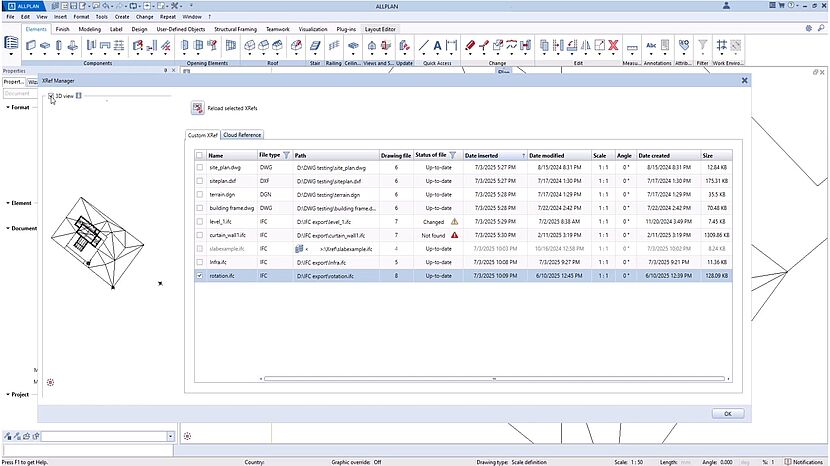Screen dimensions: 830x466
Task: Click the yellow Changed warning icon
Action: 454,221
